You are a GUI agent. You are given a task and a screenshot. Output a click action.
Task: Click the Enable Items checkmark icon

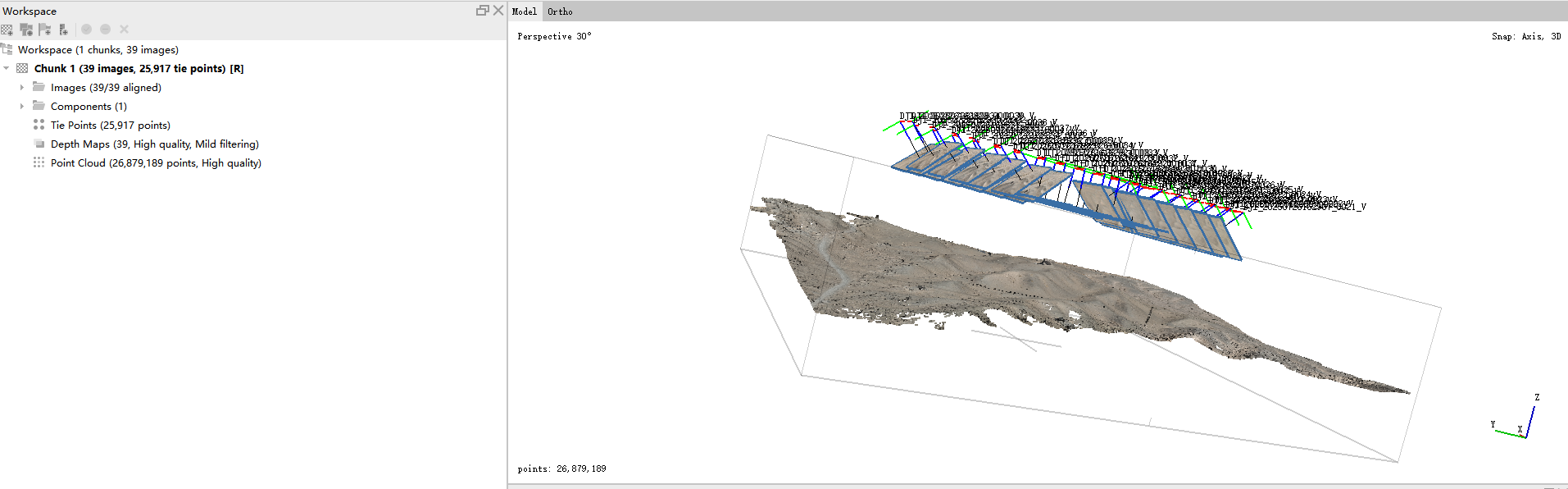click(x=86, y=30)
